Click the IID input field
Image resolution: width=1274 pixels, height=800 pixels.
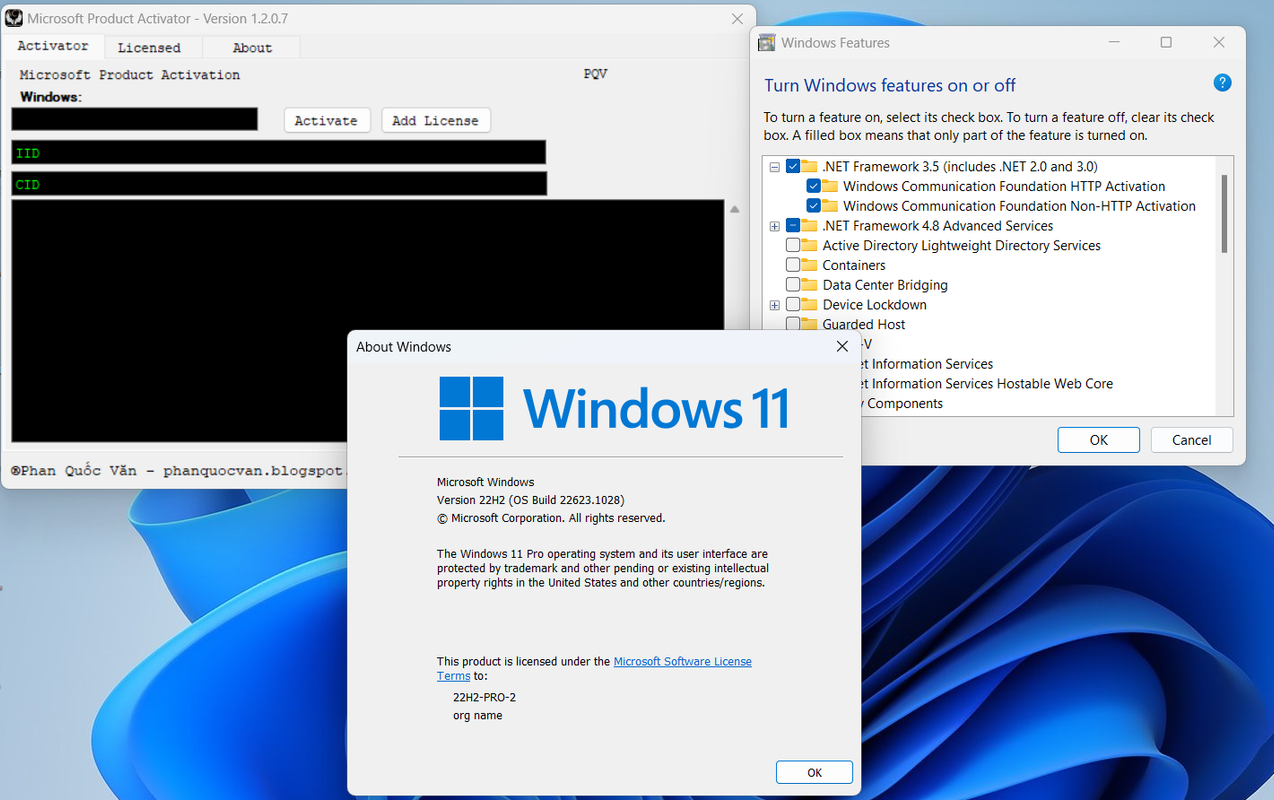coord(279,152)
